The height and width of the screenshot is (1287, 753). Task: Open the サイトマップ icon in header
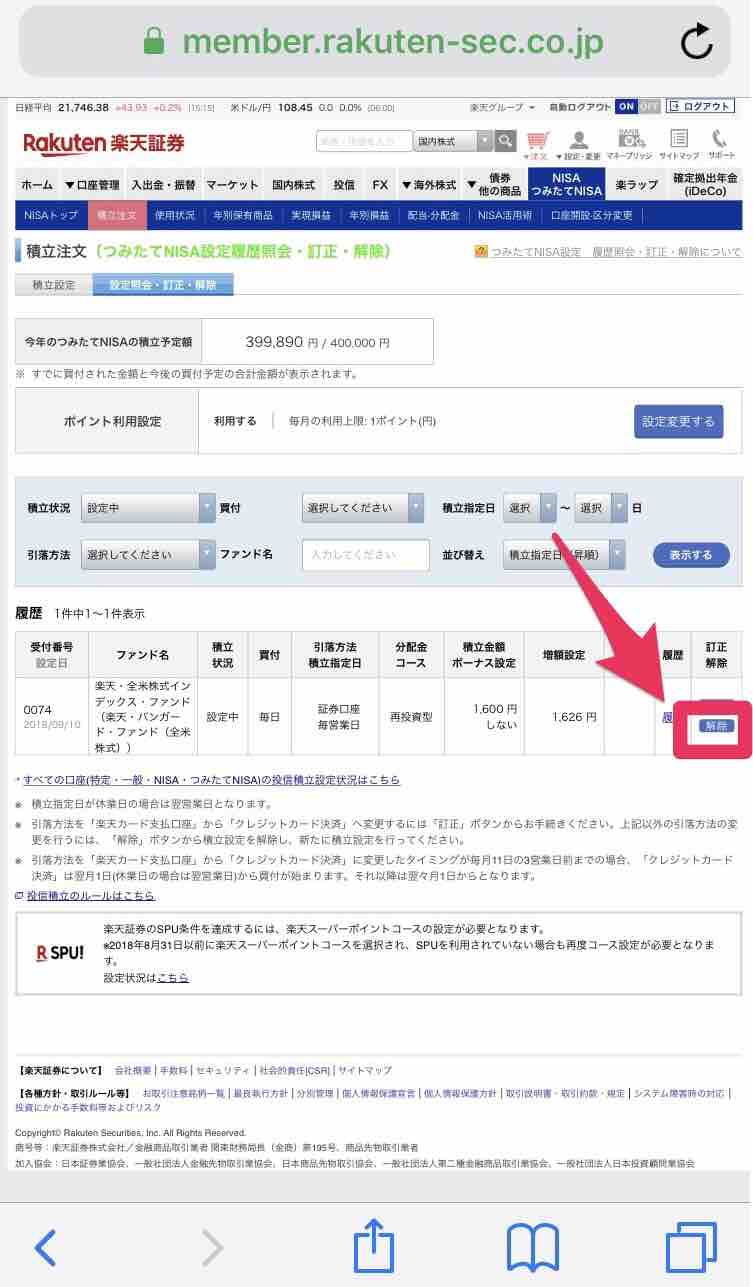pyautogui.click(x=679, y=144)
